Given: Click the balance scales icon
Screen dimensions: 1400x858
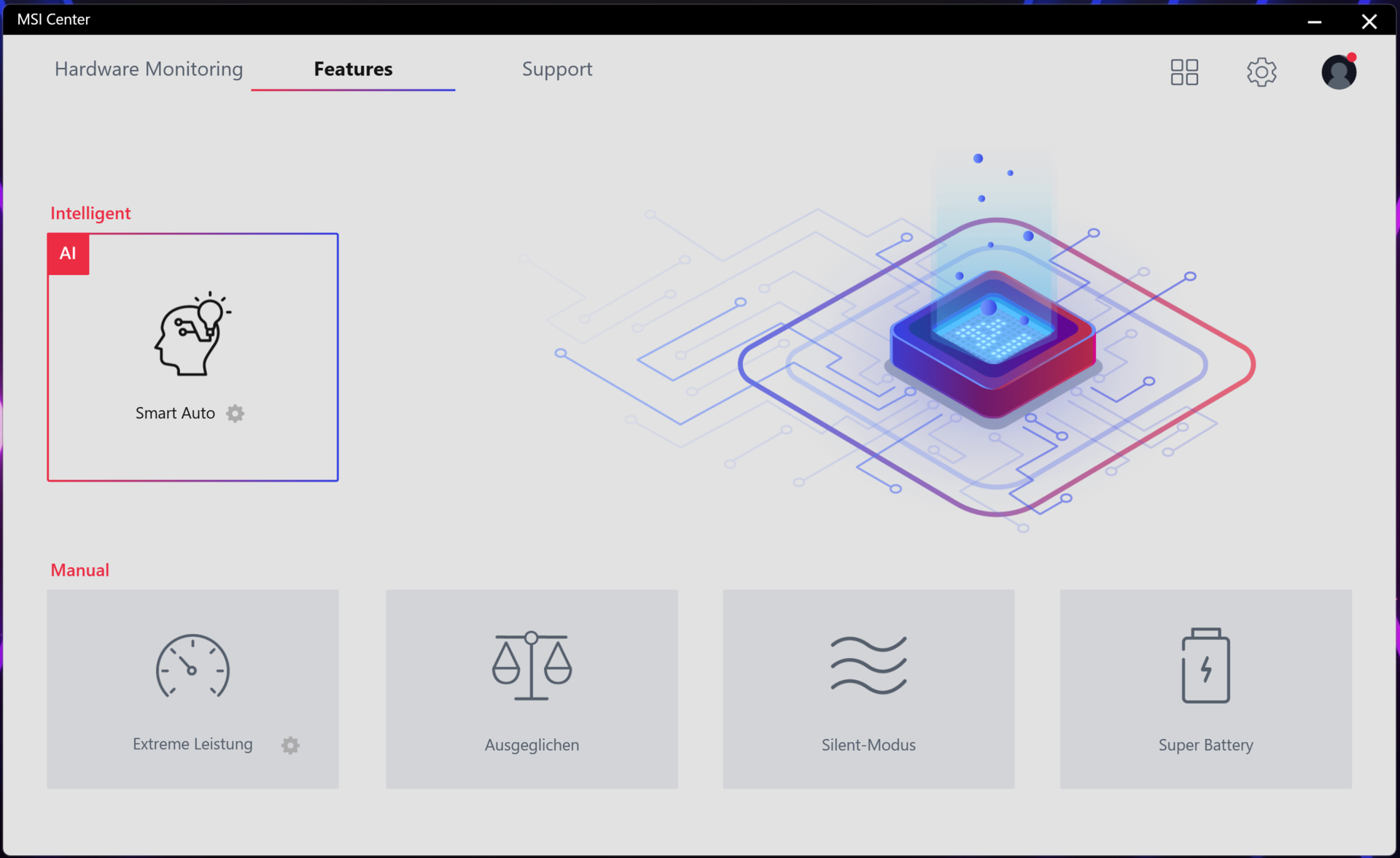Looking at the screenshot, I should [532, 665].
